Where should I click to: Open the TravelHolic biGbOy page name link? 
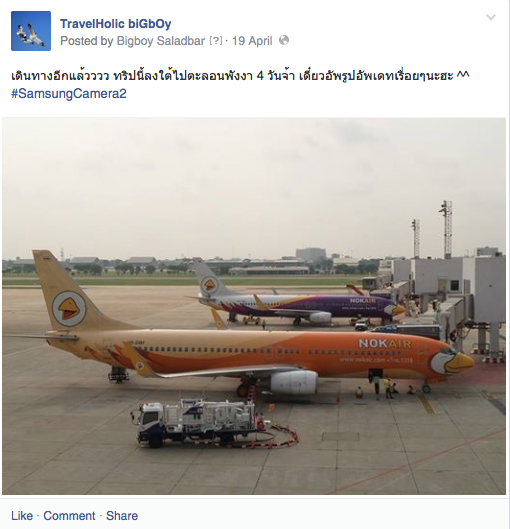click(115, 24)
